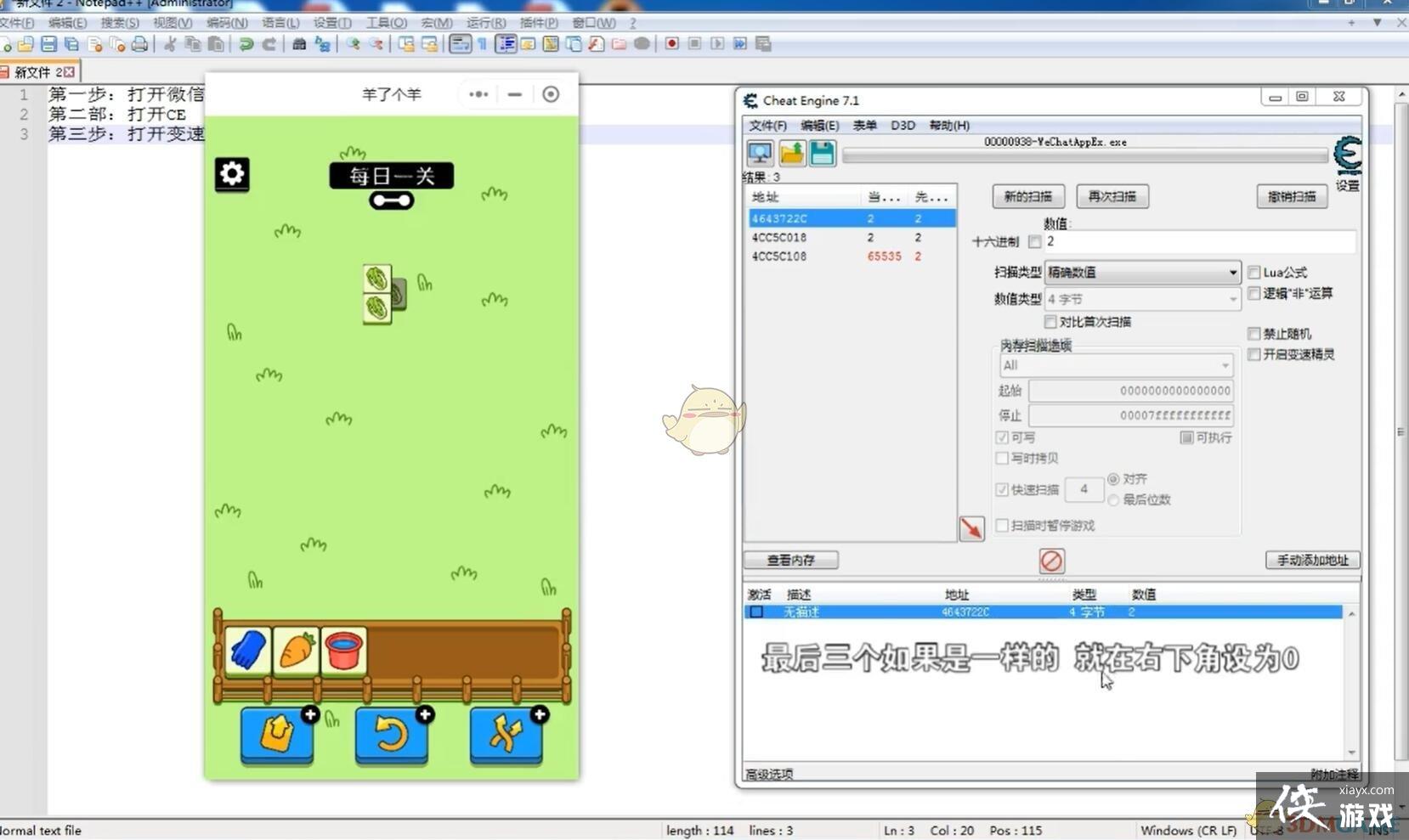Screen dimensions: 1409x840
Task: Click the move-out power-up button in the game
Action: (x=277, y=735)
